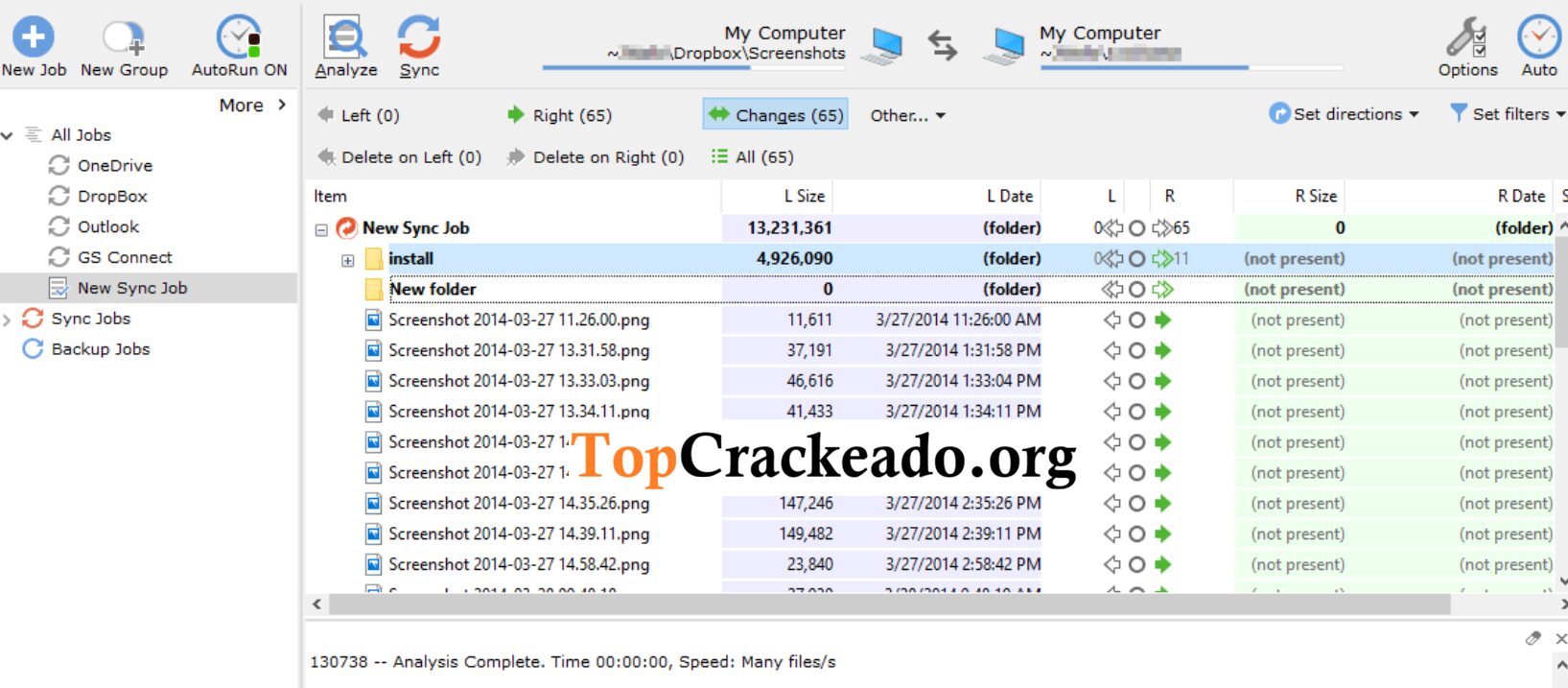Image resolution: width=1568 pixels, height=688 pixels.
Task: Set copy-right arrow for Screenshot 11.26.00.png
Action: pos(1163,320)
